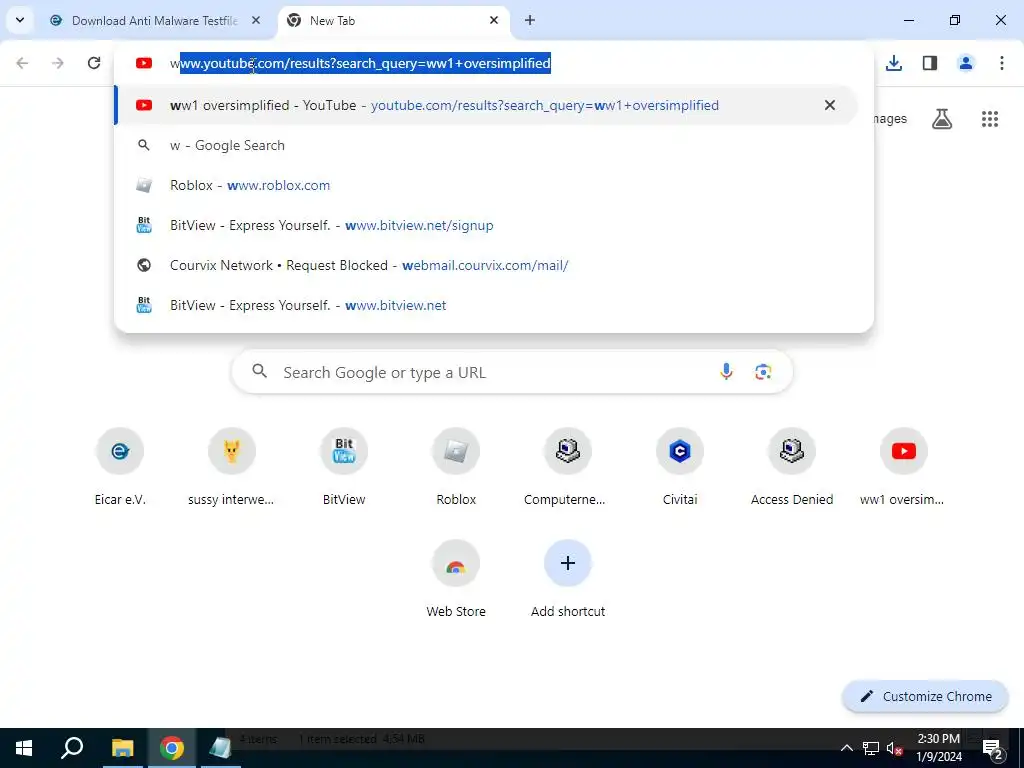1024x768 pixels.
Task: Open File Explorer from taskbar
Action: click(x=122, y=748)
